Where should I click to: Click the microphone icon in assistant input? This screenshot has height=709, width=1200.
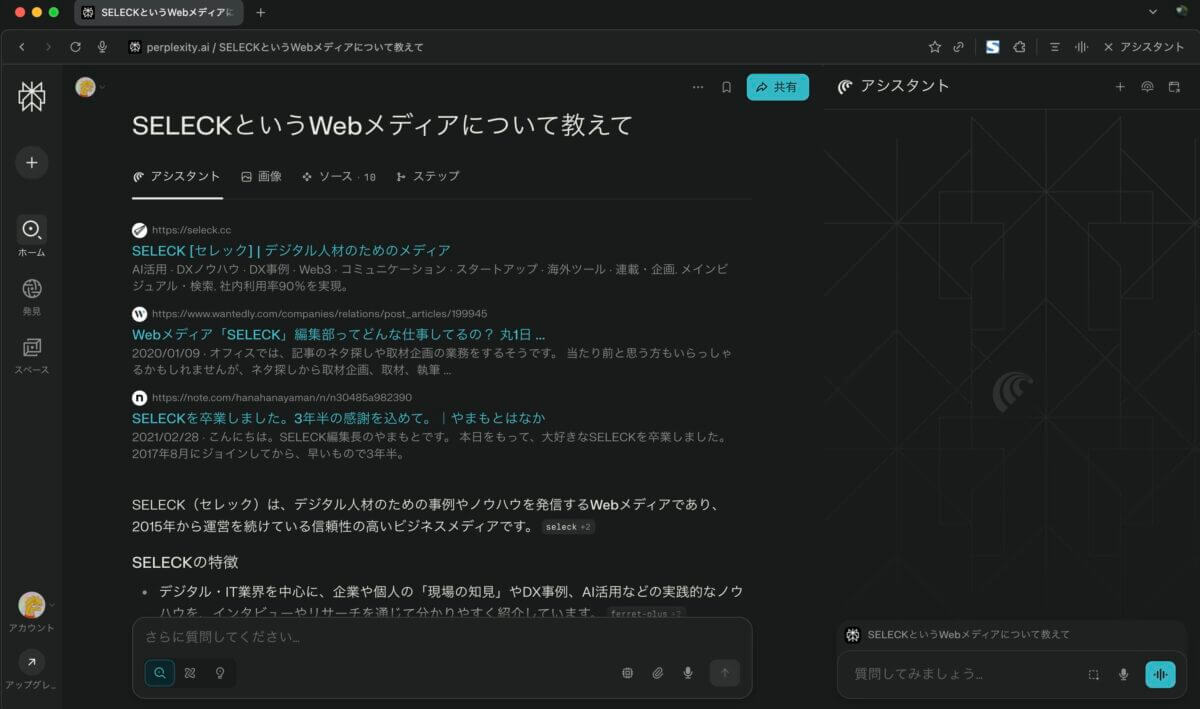1124,674
